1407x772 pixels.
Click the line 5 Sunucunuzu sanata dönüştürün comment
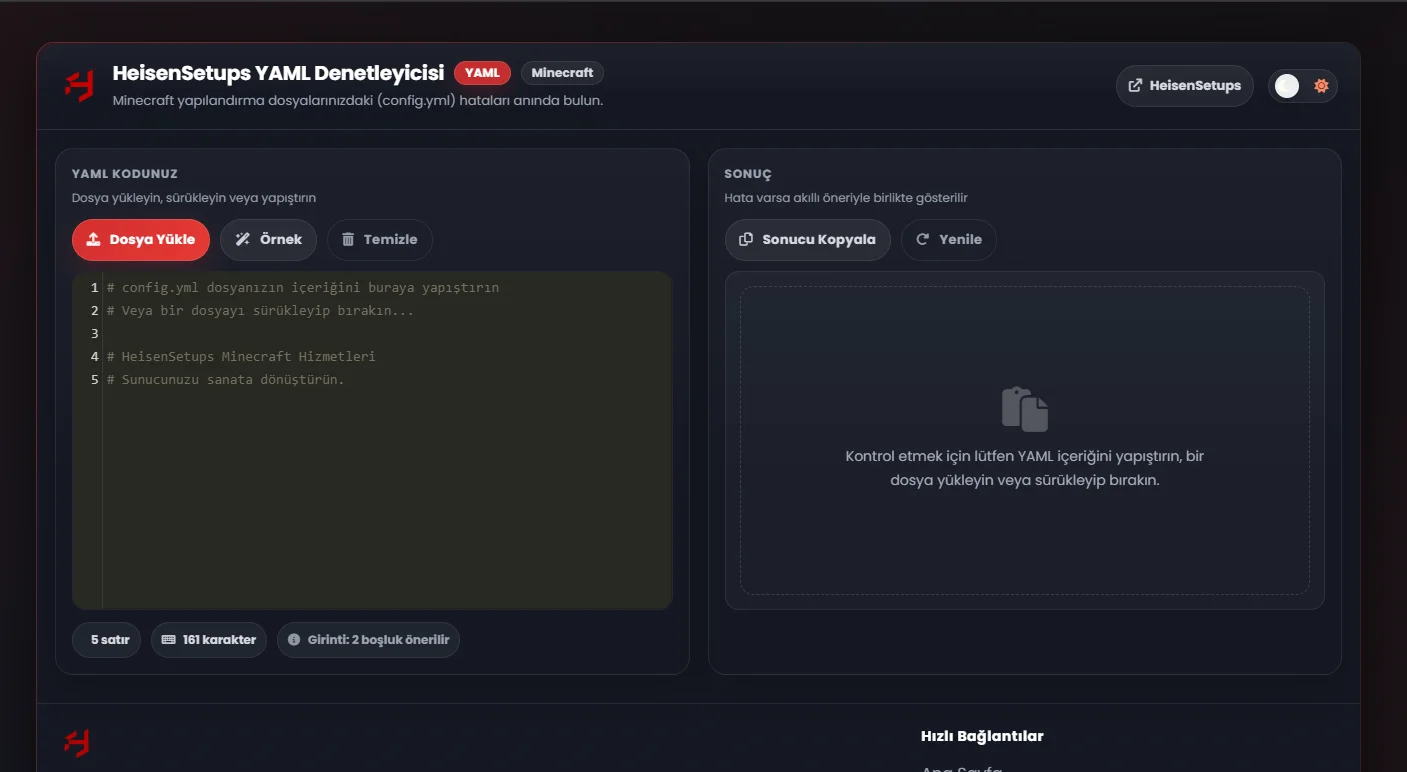pos(225,380)
